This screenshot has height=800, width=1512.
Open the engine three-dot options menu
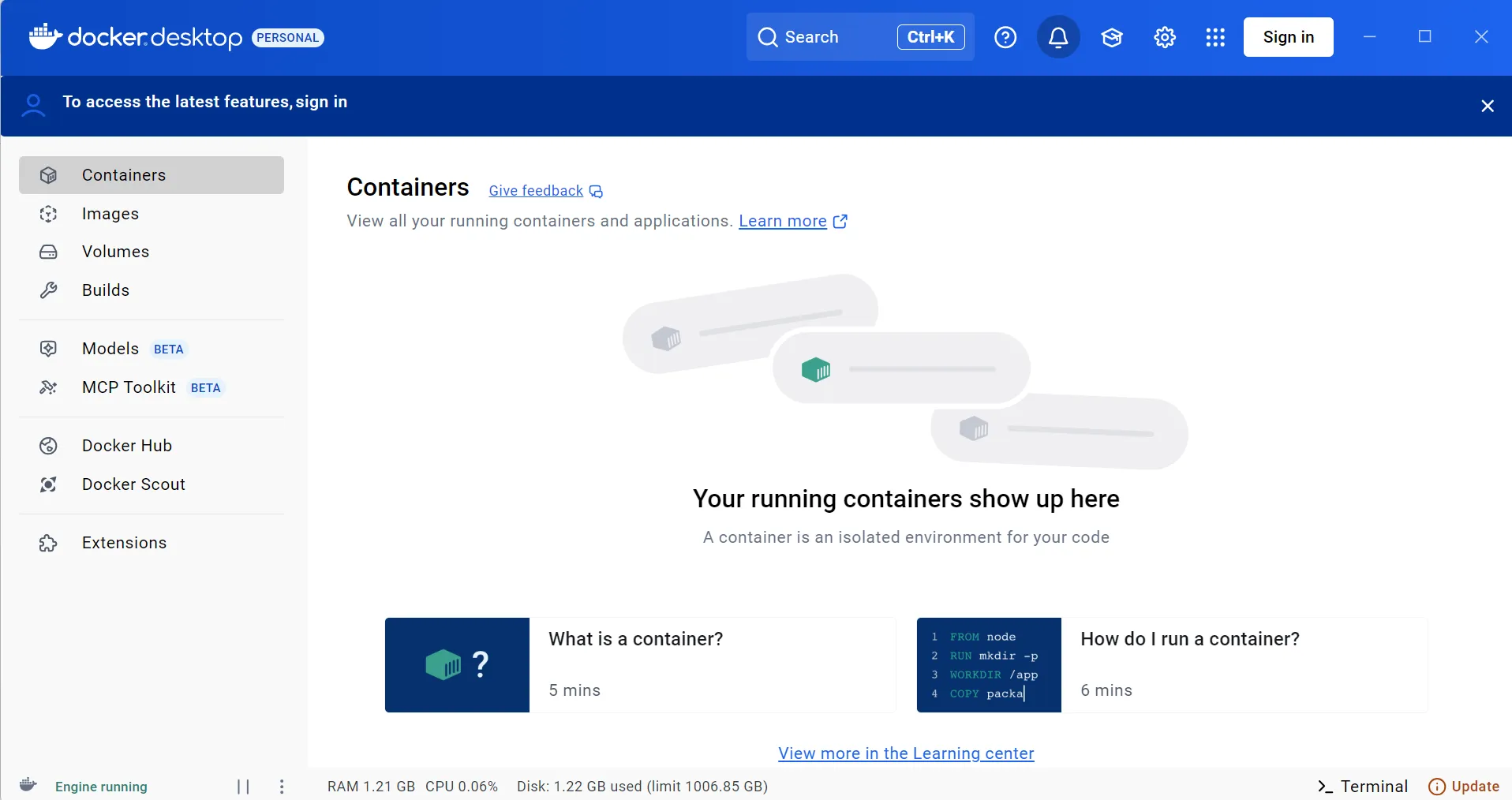tap(282, 787)
